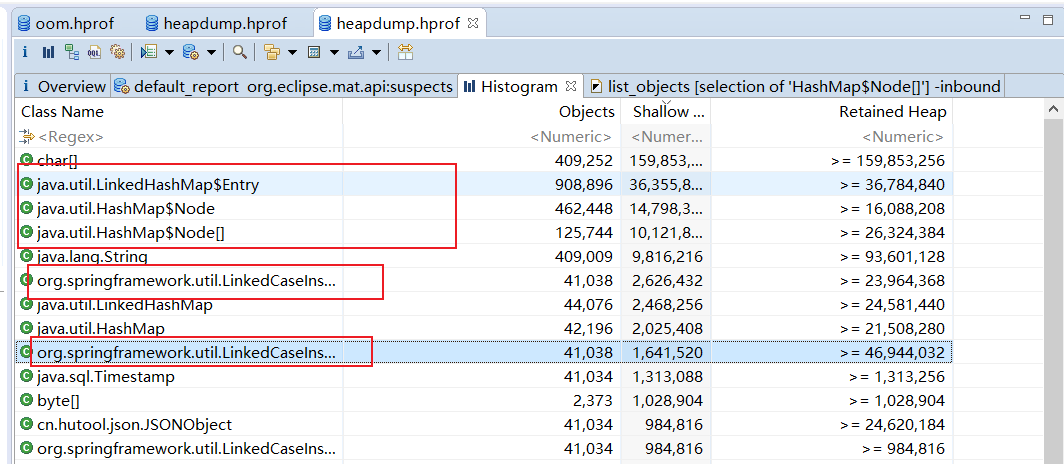This screenshot has height=464, width=1064.
Task: Switch to the oom.hprof editor tab
Action: tap(66, 23)
